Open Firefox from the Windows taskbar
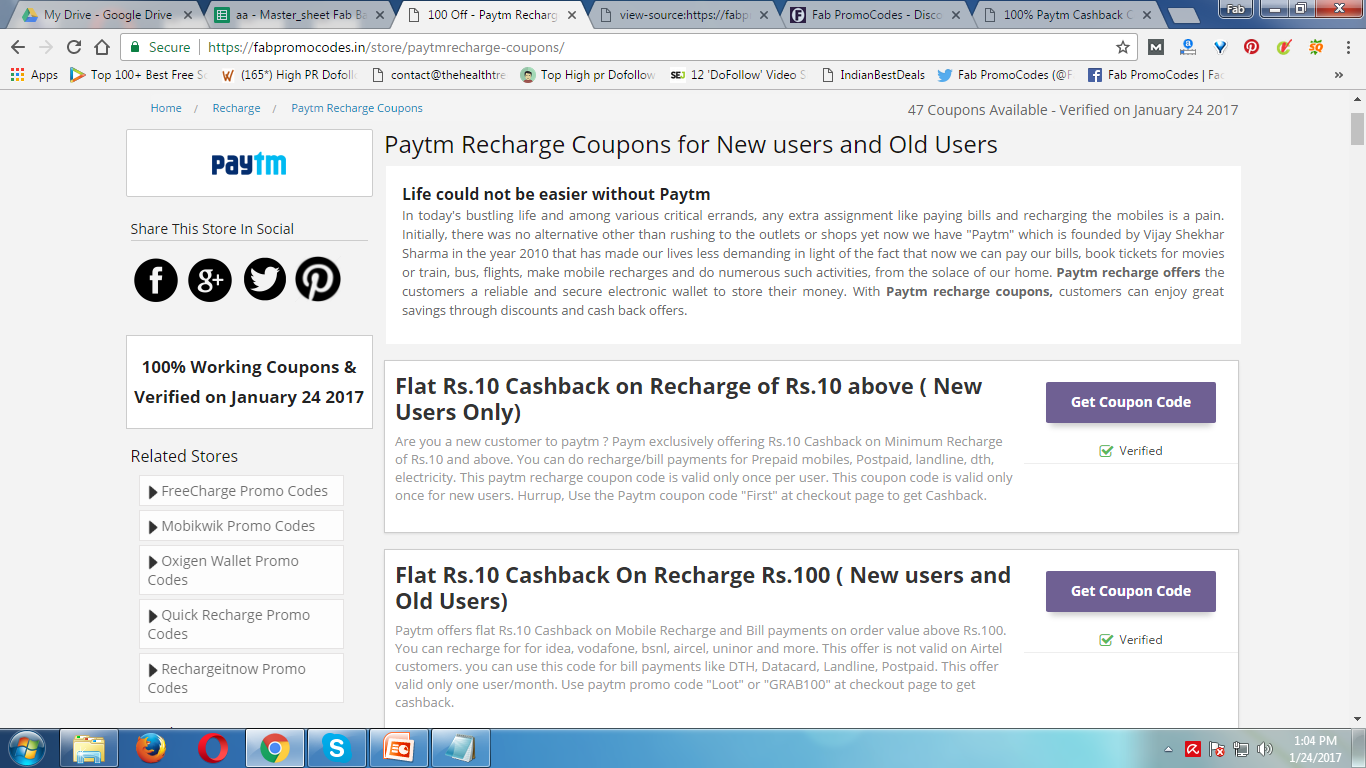Image resolution: width=1366 pixels, height=768 pixels. (x=151, y=748)
